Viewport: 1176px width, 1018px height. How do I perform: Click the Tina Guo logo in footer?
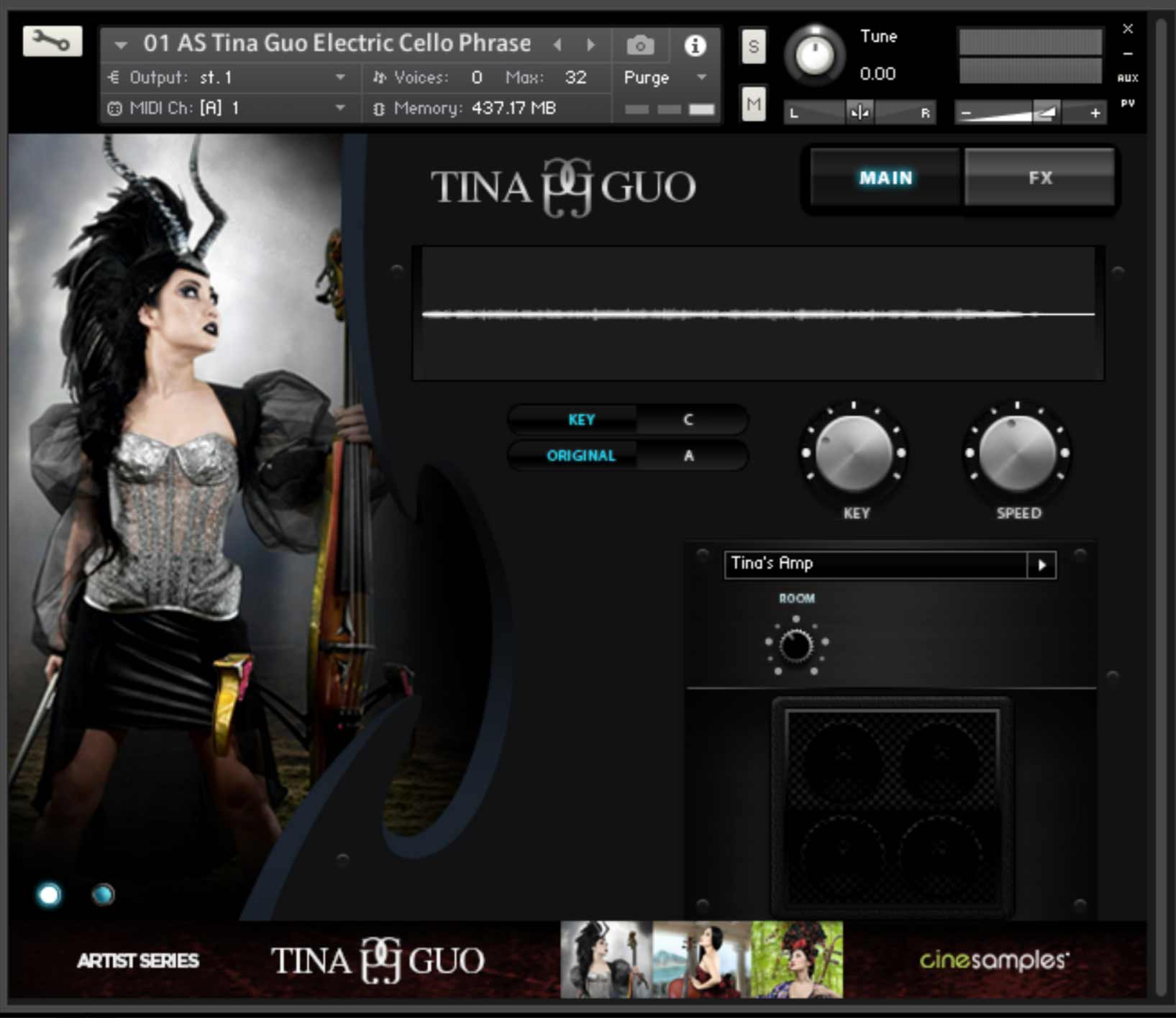[x=377, y=960]
